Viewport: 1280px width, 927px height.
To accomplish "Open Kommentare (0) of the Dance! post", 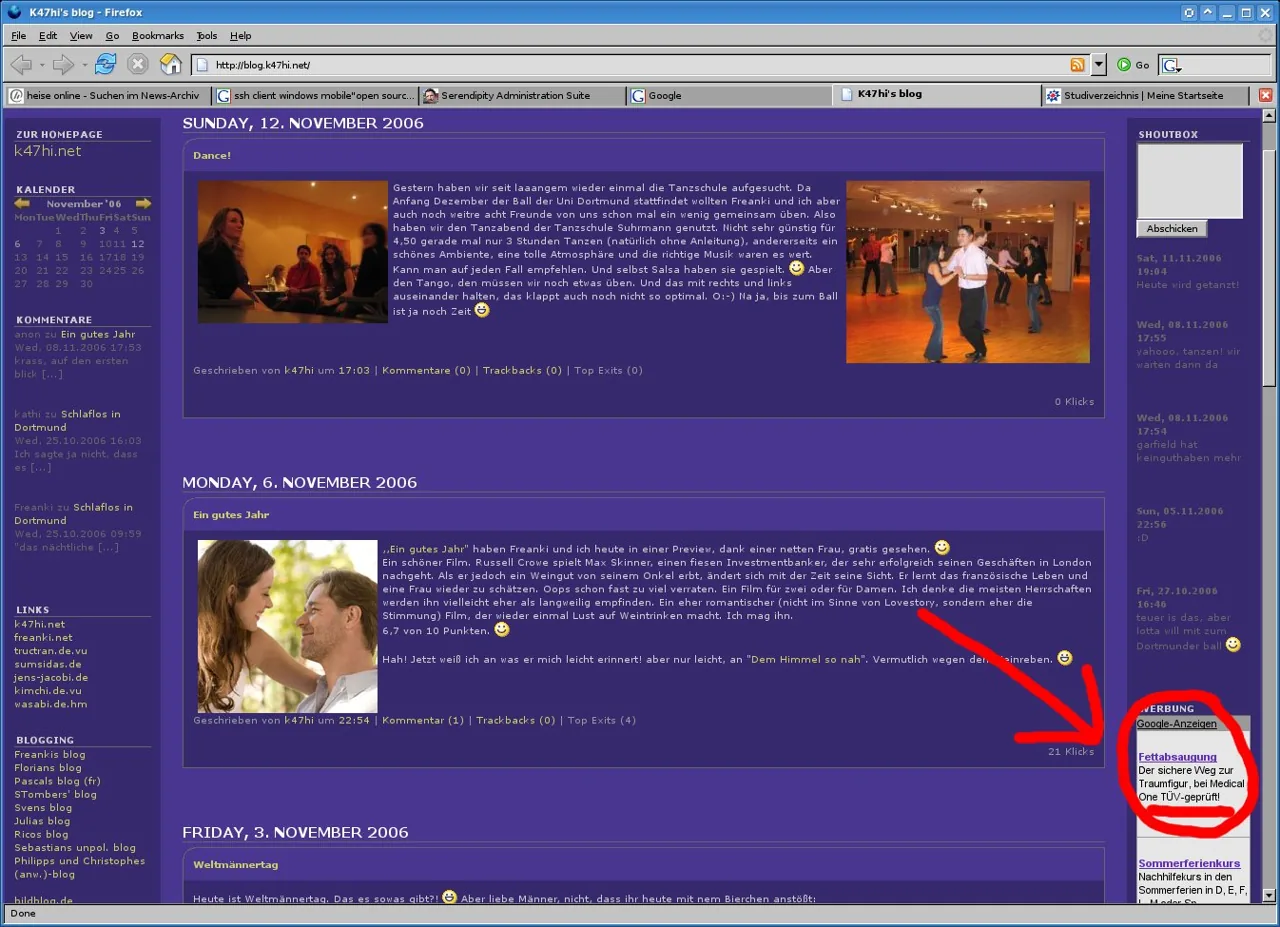I will (426, 371).
